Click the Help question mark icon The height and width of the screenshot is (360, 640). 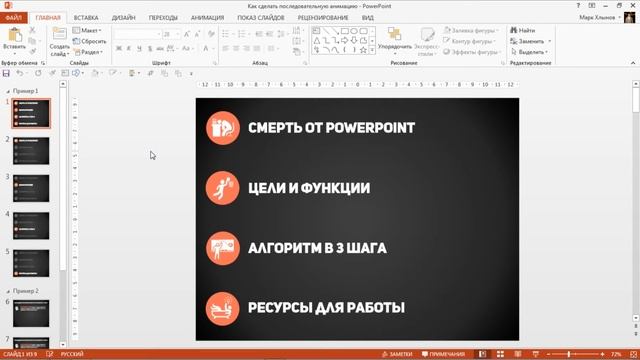coord(578,6)
